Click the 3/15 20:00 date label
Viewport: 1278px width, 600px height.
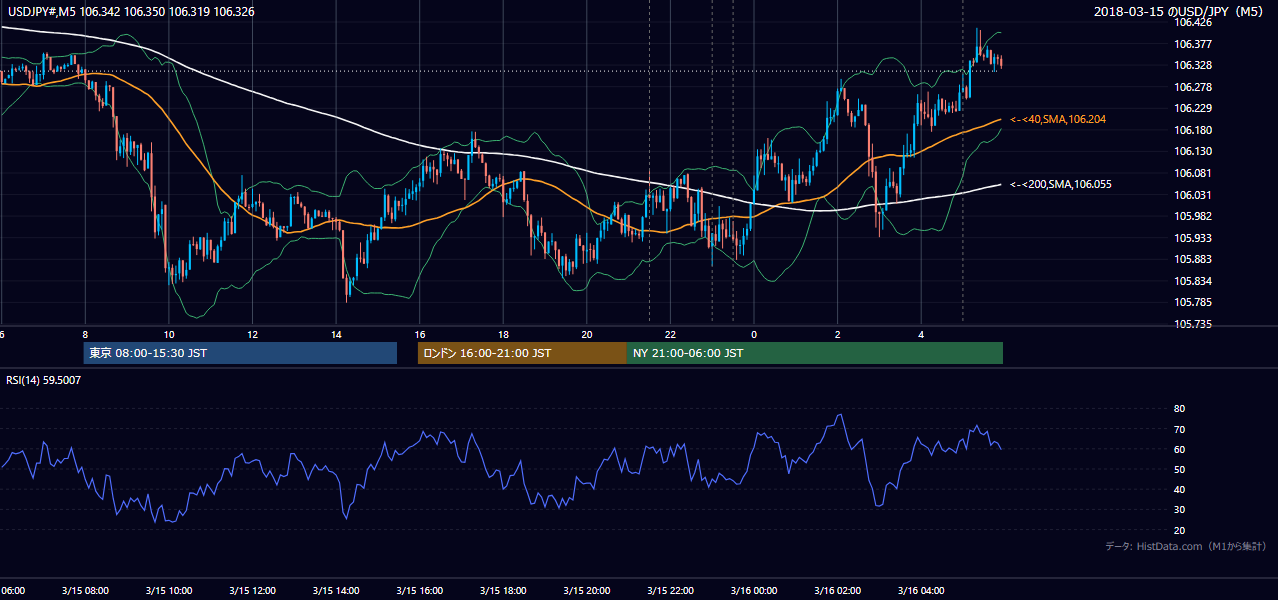(x=587, y=591)
